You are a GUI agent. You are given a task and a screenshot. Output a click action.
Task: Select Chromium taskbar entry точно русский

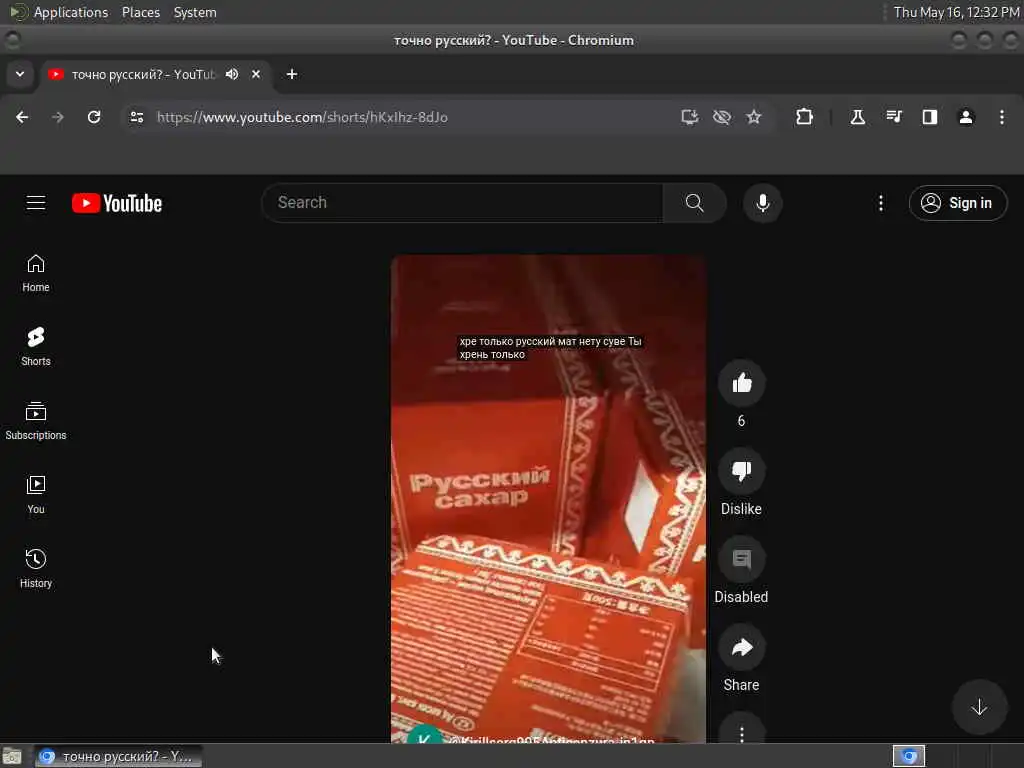pos(118,756)
